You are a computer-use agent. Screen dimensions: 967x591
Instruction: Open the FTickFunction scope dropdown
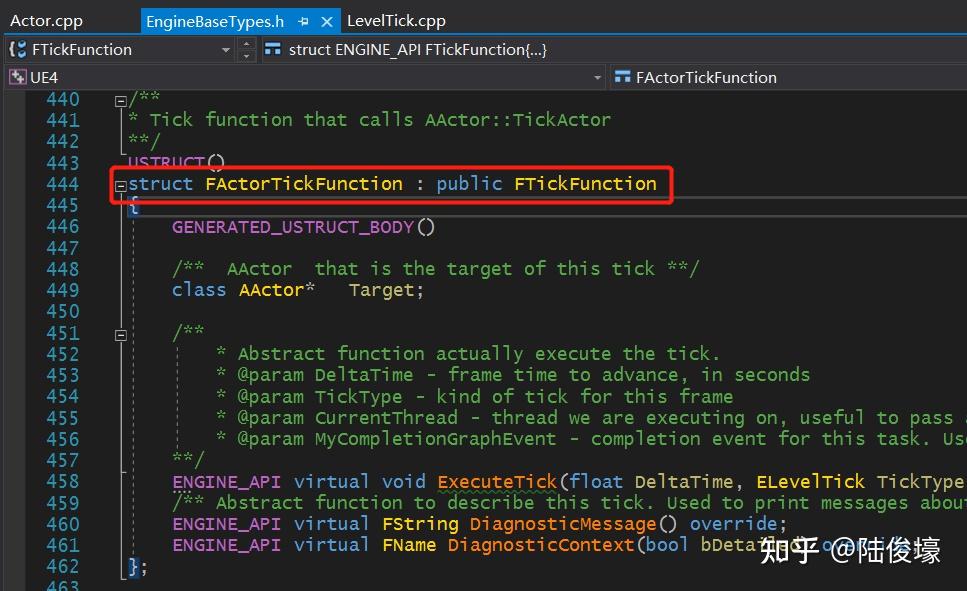coord(228,49)
